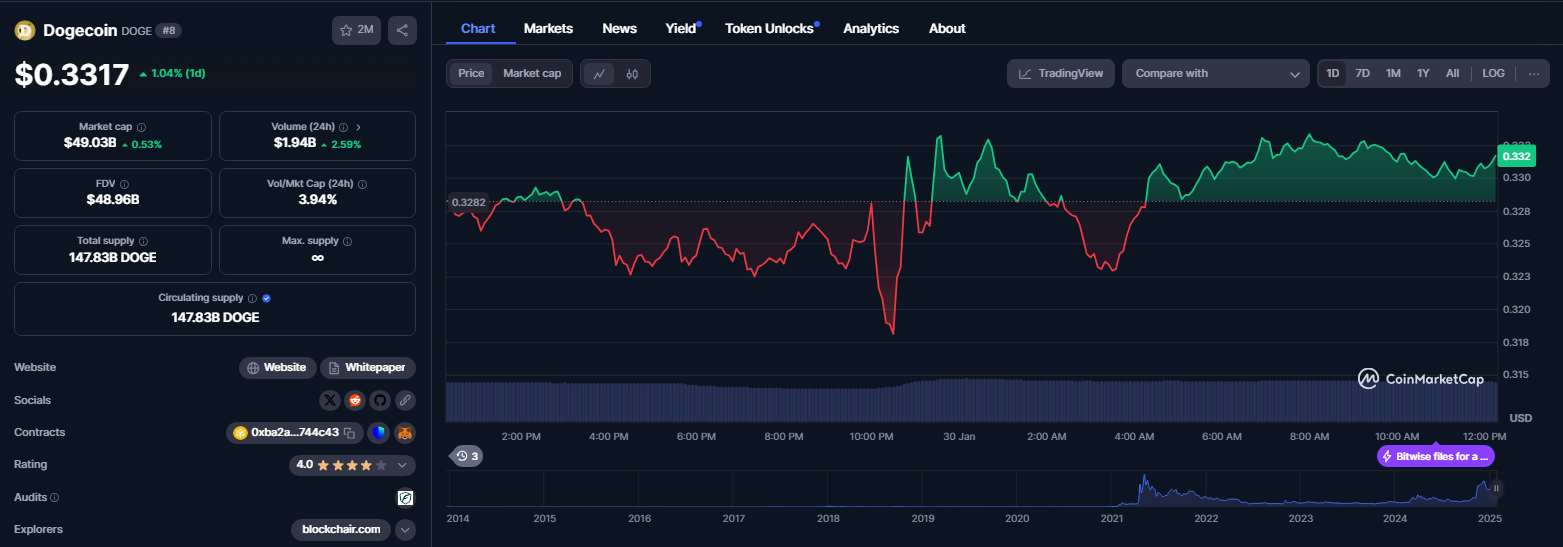Click the 0.3282 opening price marker

coord(468,202)
